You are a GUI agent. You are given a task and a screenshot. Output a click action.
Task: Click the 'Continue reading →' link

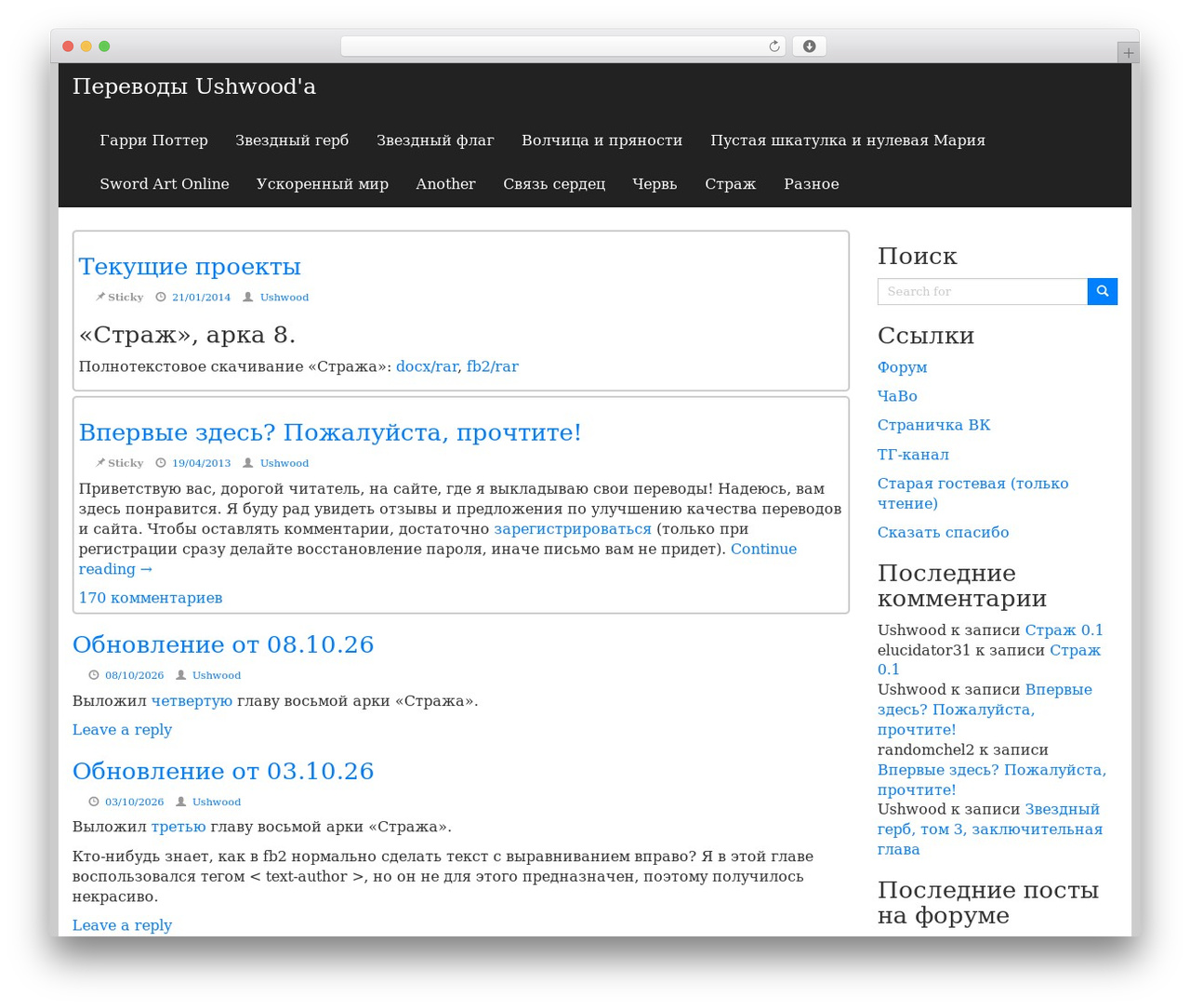click(x=437, y=559)
